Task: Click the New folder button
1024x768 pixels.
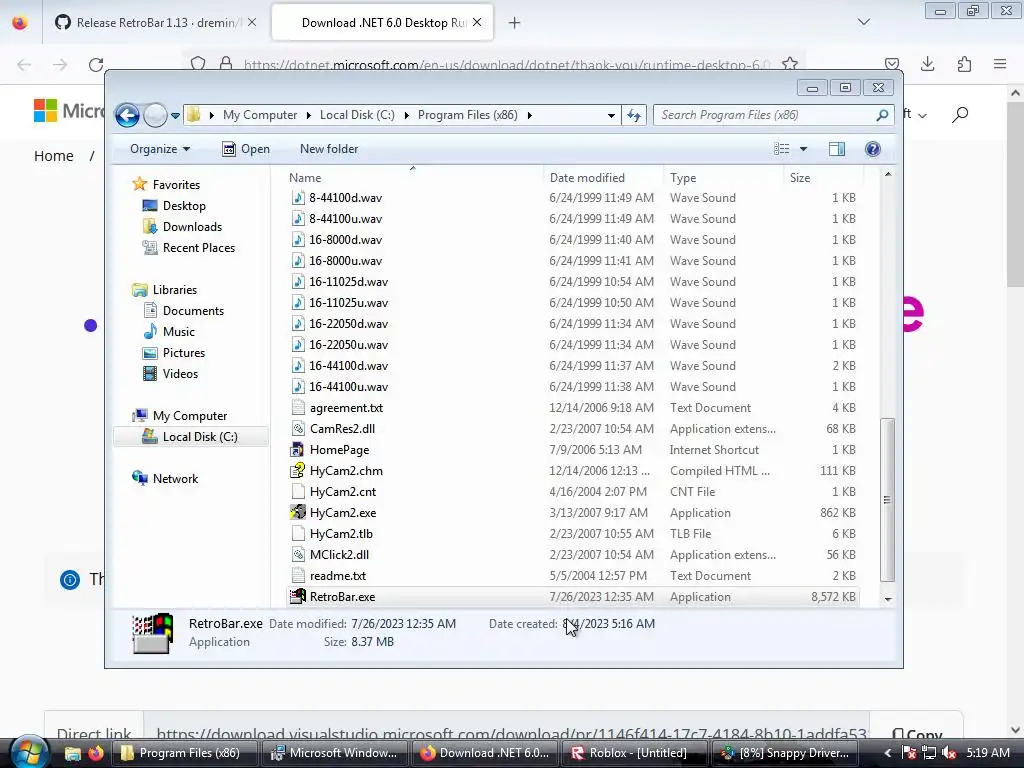Action: (329, 149)
